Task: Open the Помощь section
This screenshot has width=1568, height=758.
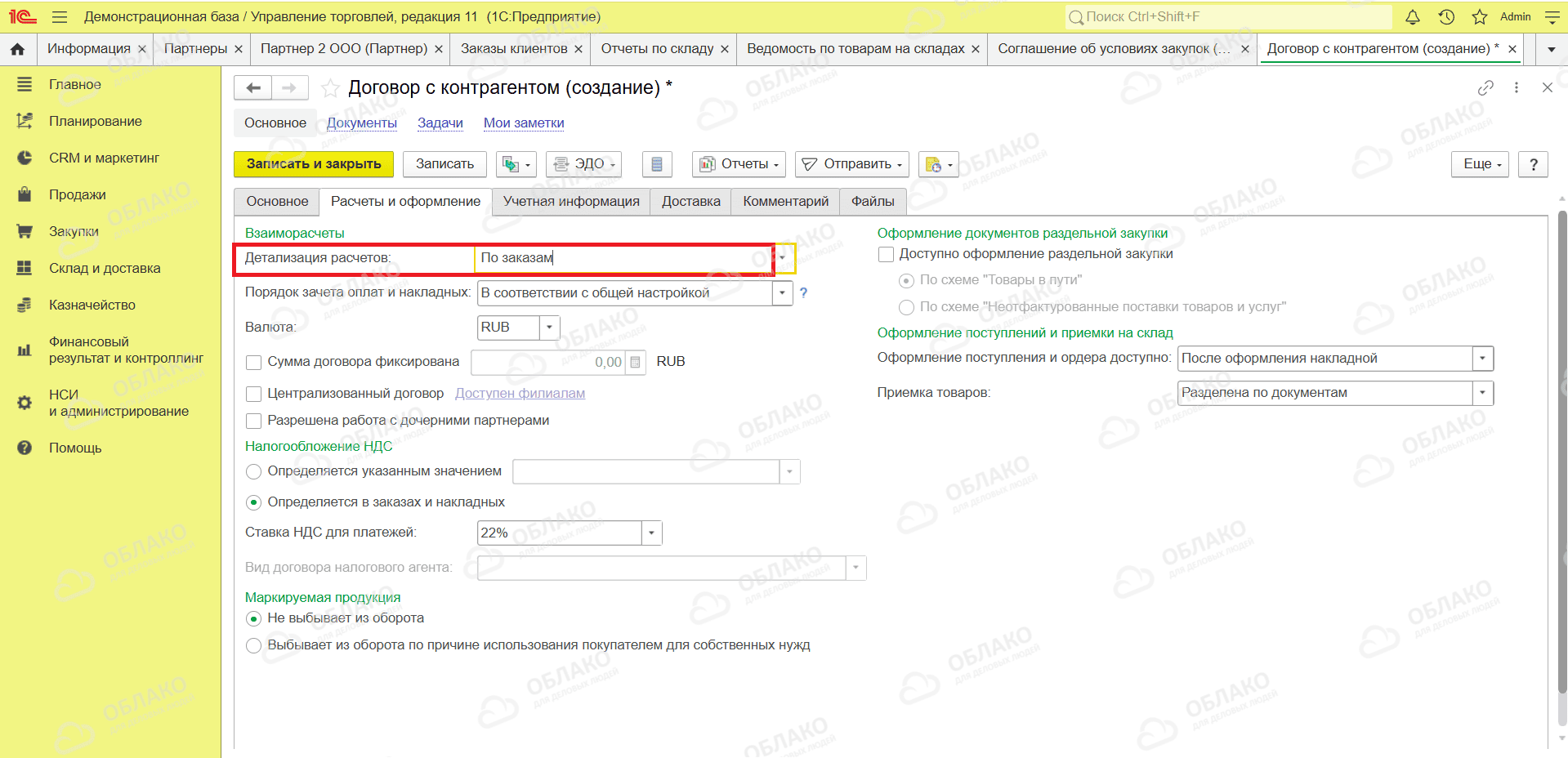Action: point(75,448)
